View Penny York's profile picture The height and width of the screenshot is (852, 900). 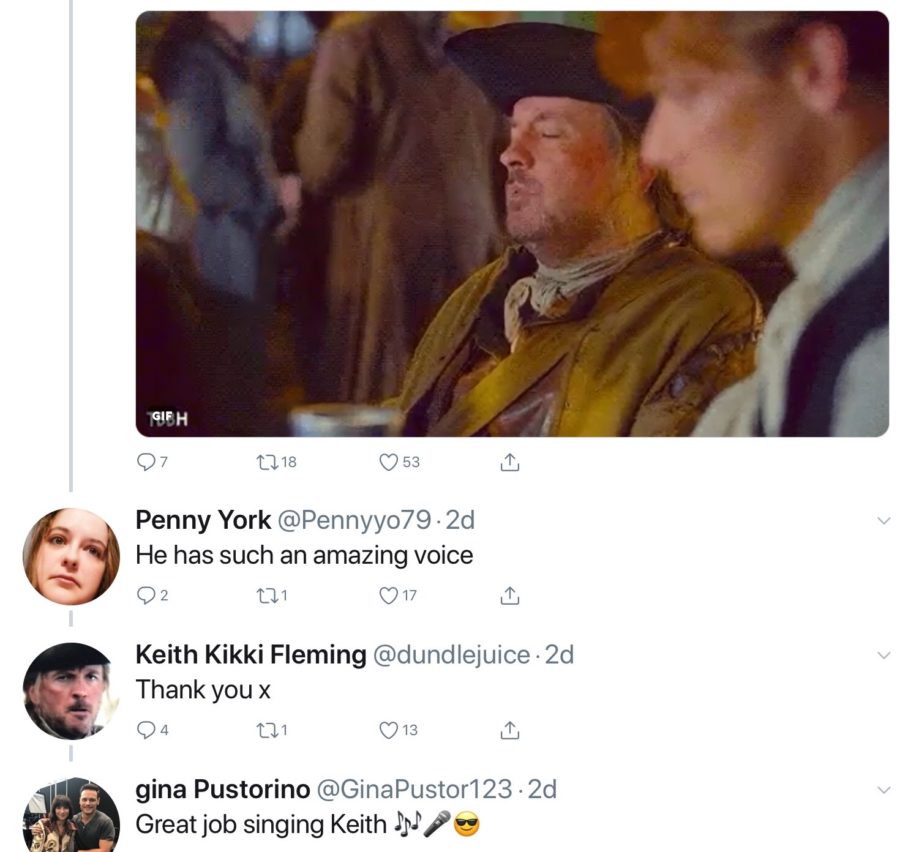coord(71,556)
